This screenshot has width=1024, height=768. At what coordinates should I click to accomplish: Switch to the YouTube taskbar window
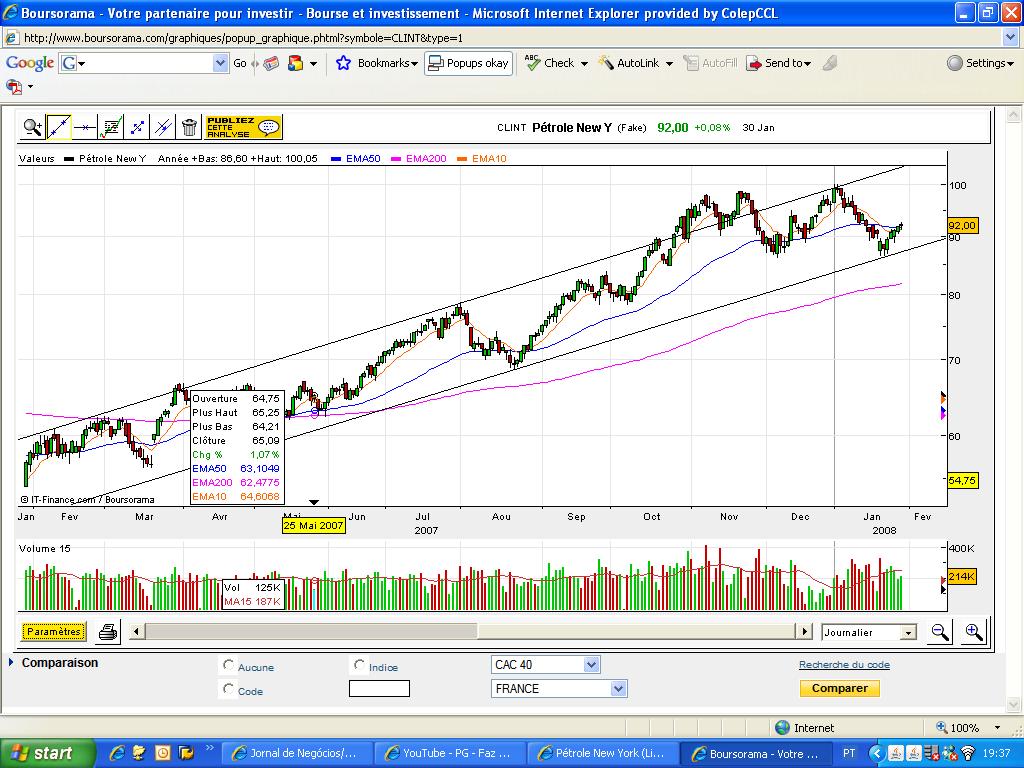(449, 753)
